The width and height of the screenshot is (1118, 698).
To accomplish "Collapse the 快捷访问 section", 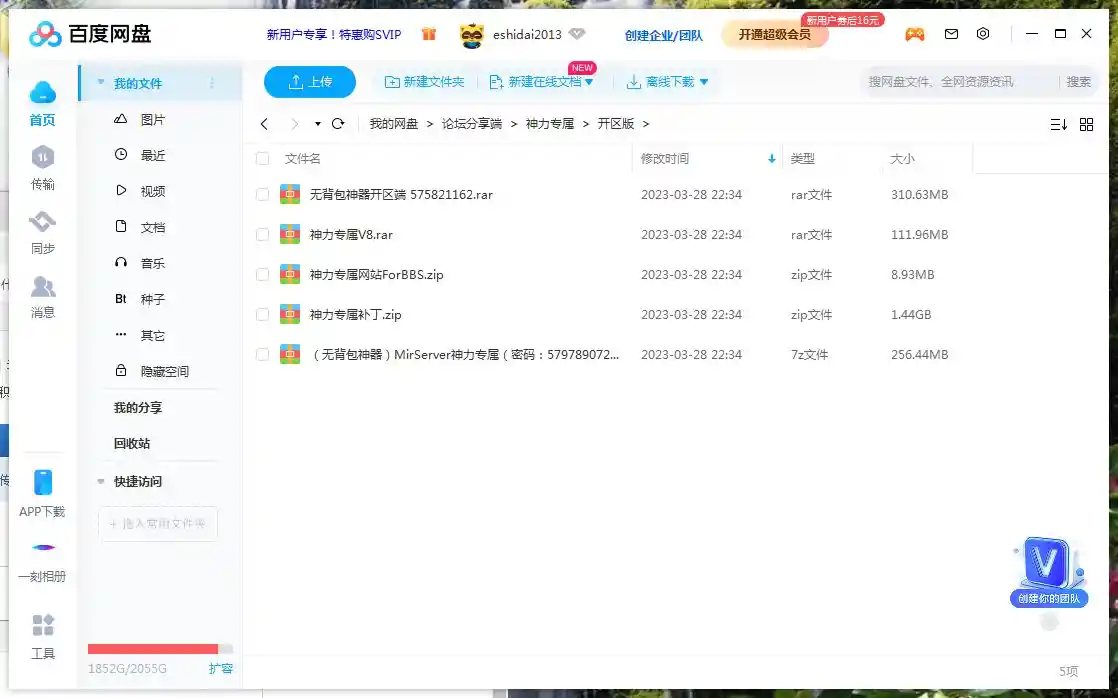I will coord(101,482).
